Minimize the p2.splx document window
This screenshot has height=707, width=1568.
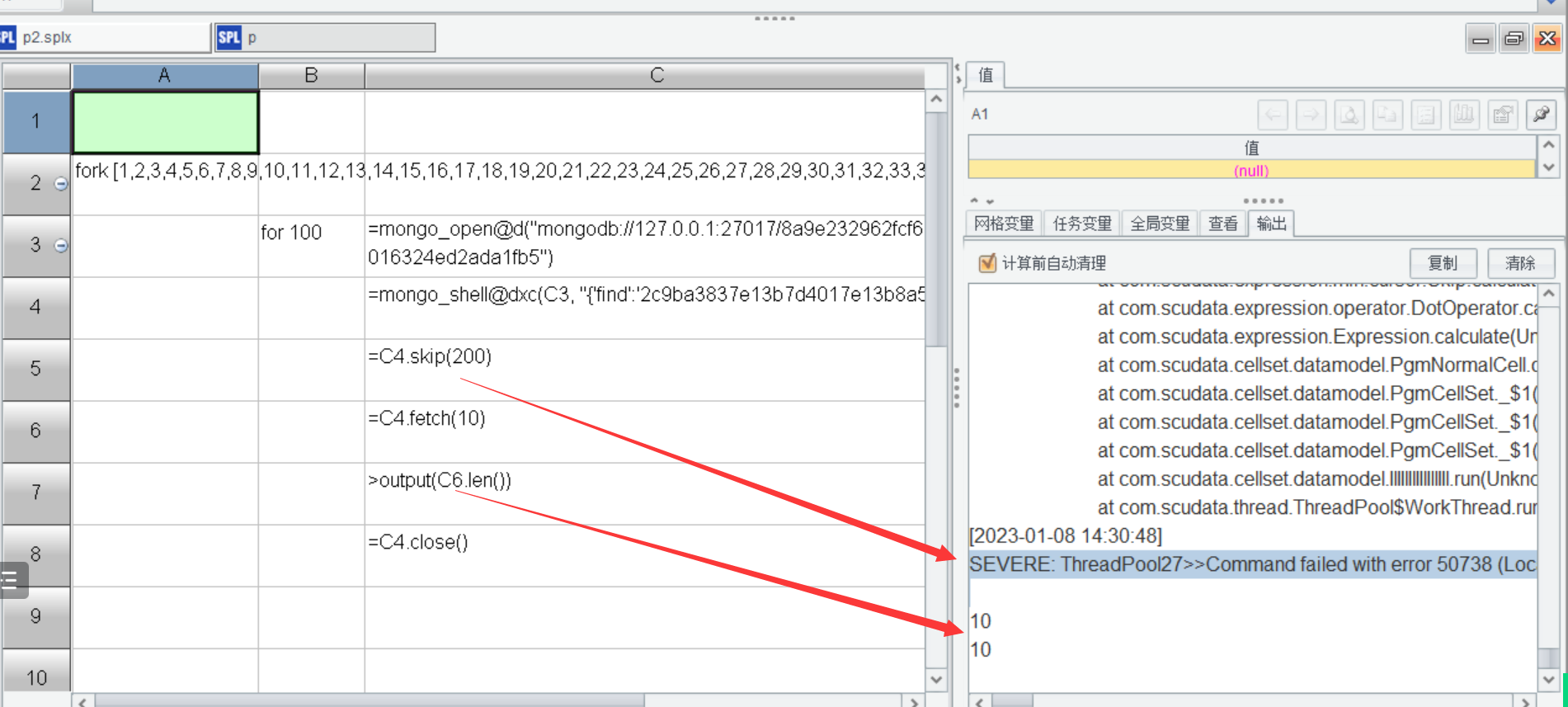pos(1481,39)
